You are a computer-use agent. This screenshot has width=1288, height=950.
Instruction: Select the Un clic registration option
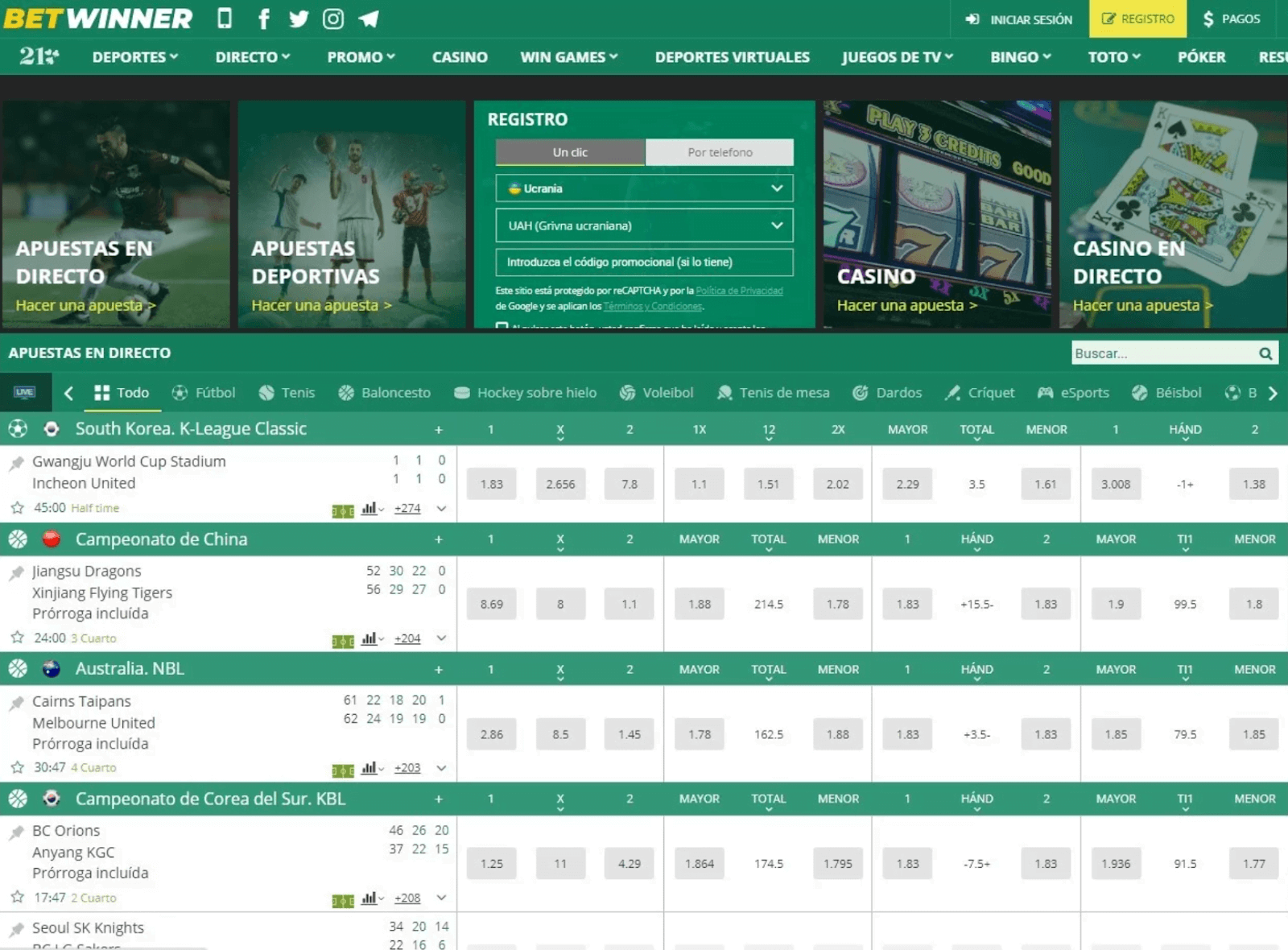click(x=570, y=152)
